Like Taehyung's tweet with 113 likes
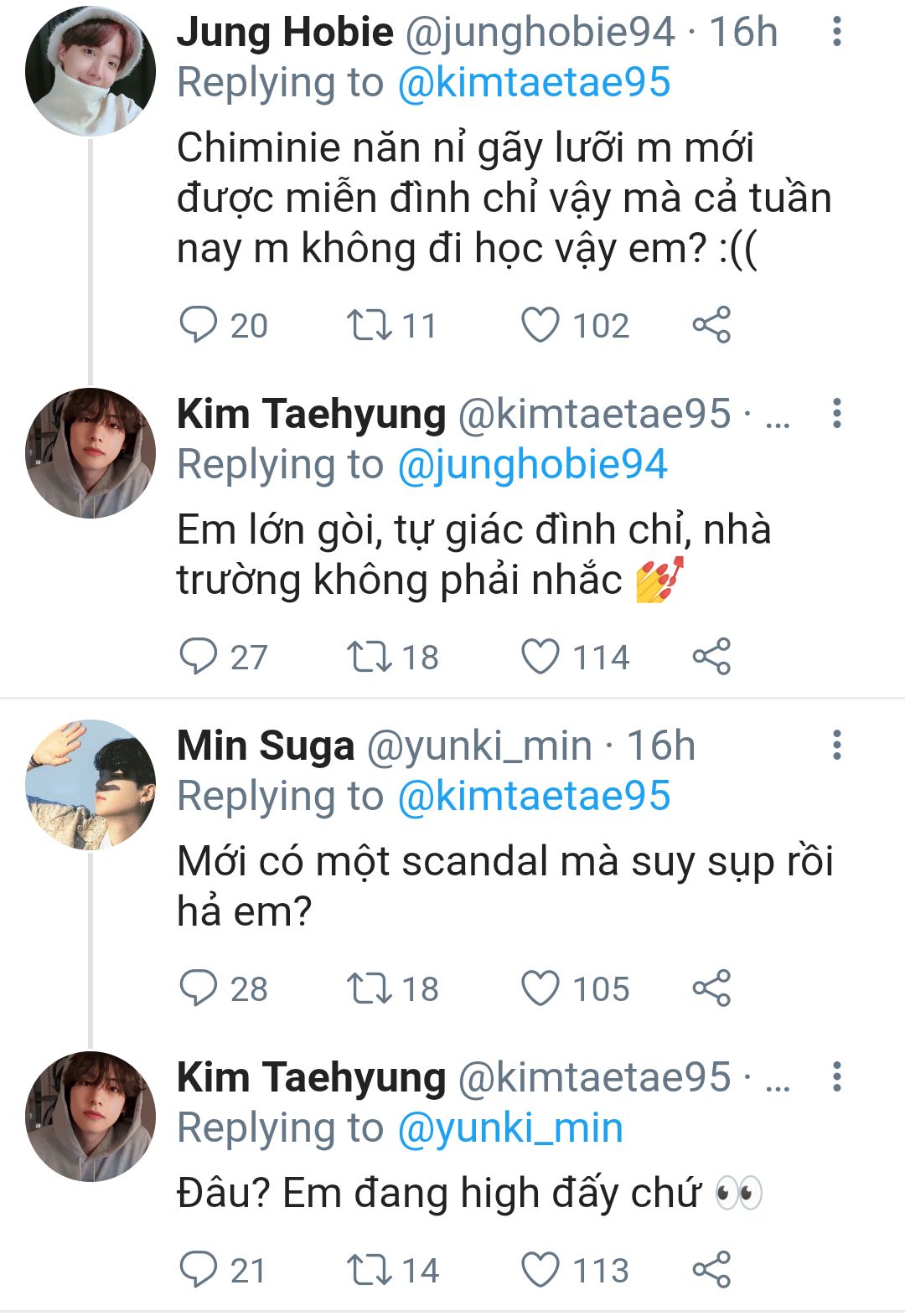 [540, 1270]
